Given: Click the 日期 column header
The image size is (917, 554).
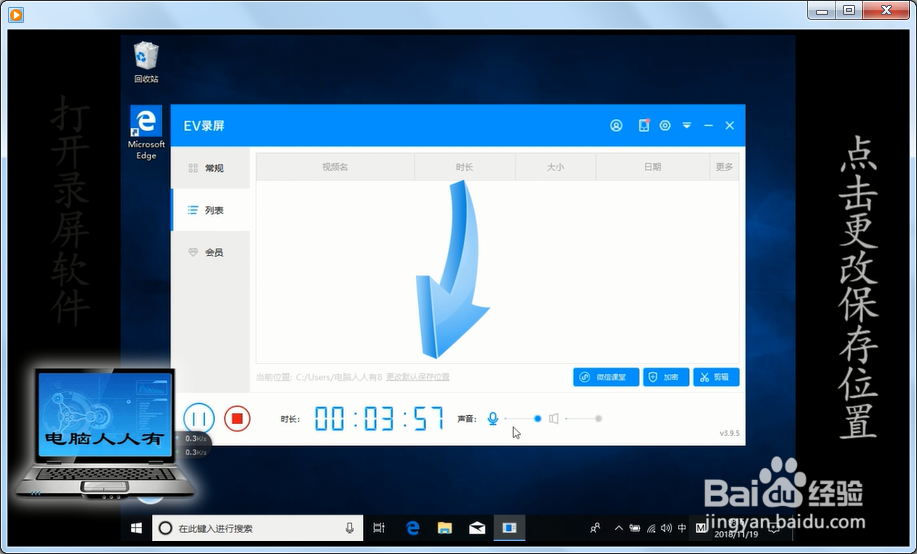Looking at the screenshot, I should [653, 167].
